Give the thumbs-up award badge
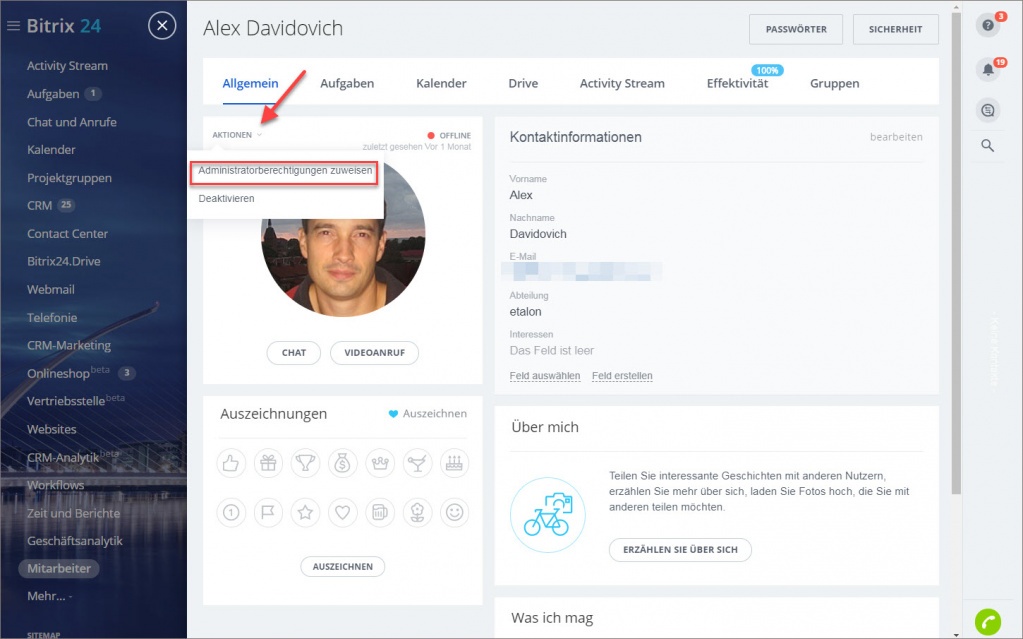The image size is (1023, 639). tap(231, 463)
